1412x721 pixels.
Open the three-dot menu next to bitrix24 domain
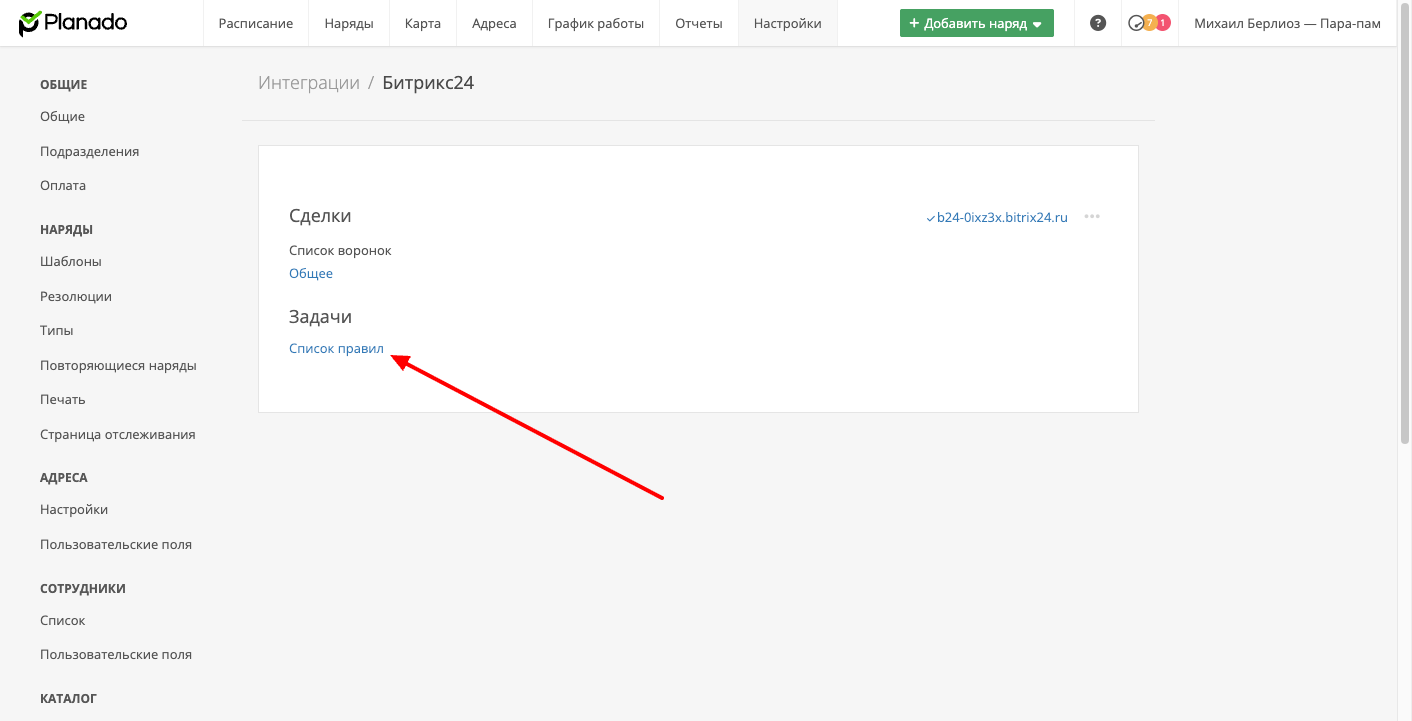(x=1092, y=217)
